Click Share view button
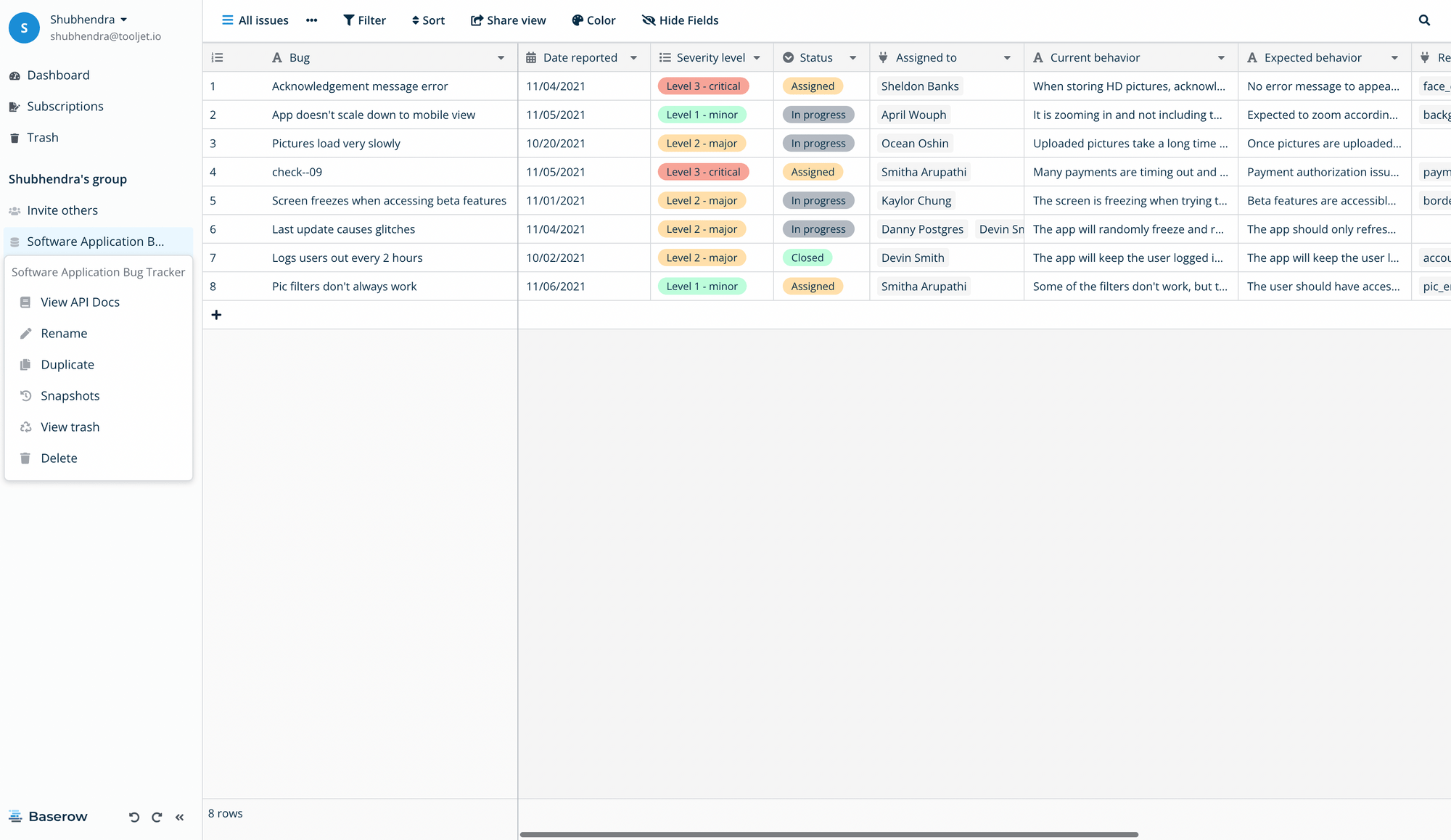 508,20
